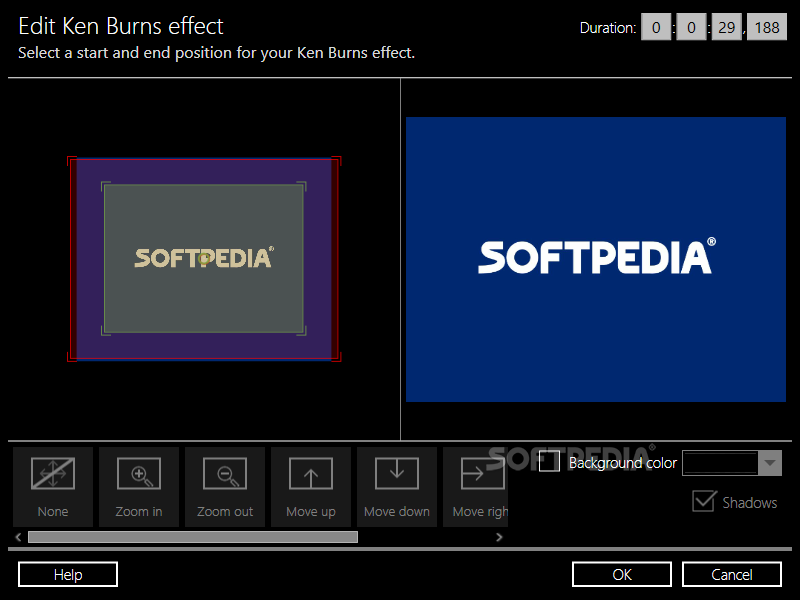Choose the Move right effect preset
Screen dimensions: 800x600
click(476, 487)
